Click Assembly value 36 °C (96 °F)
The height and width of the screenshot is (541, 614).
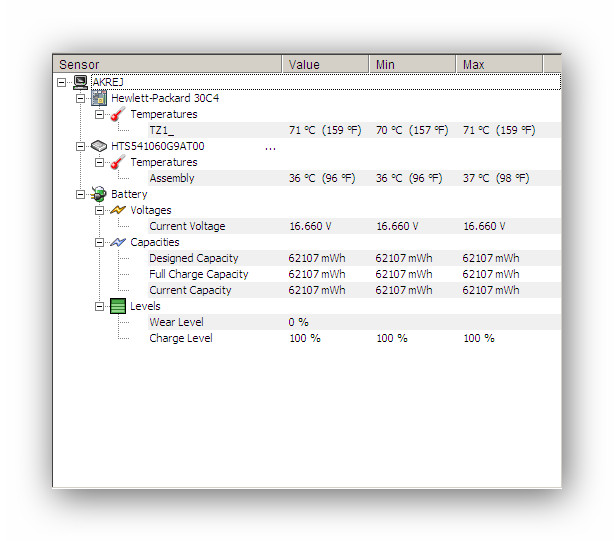(322, 178)
